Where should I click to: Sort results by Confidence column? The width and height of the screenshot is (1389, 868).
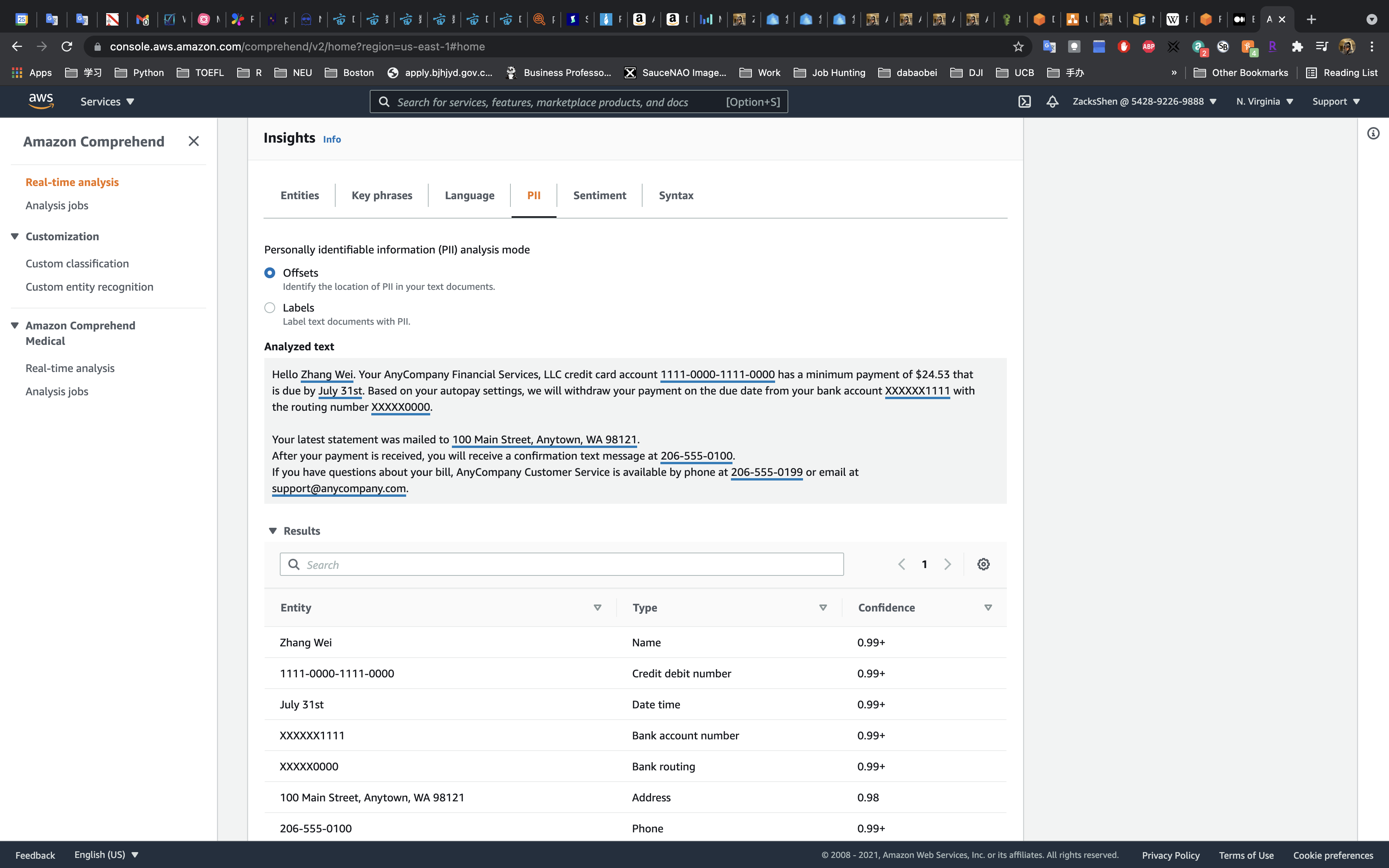pos(987,607)
